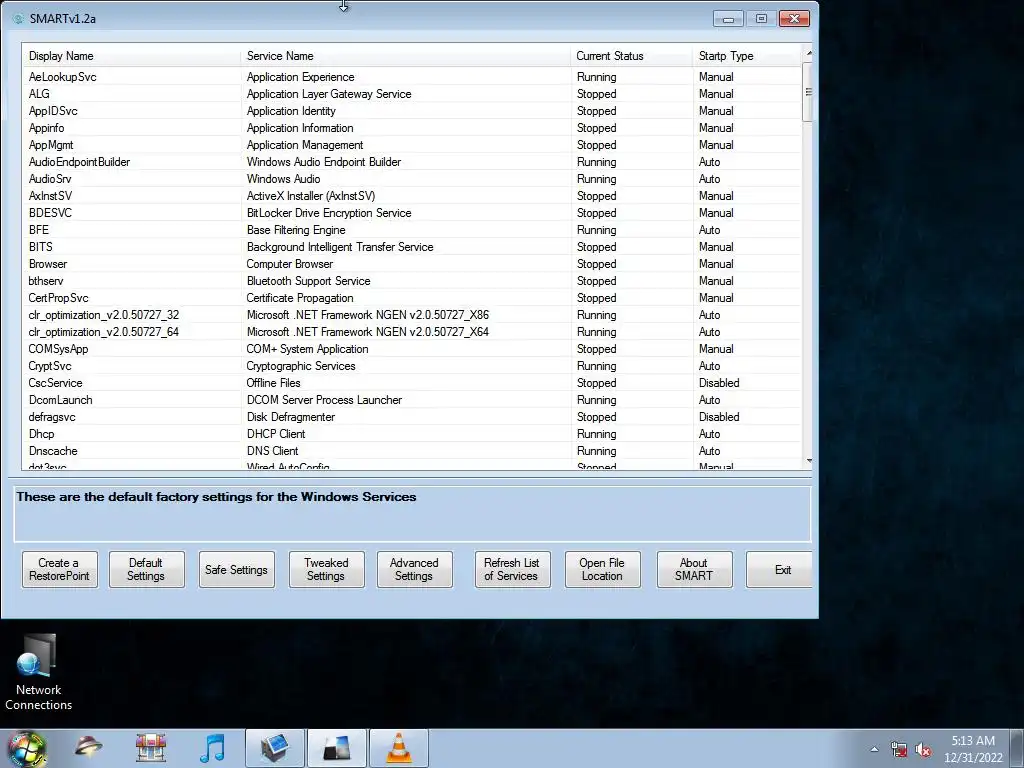Click Computer Browser service name
The width and height of the screenshot is (1024, 768).
coord(289,264)
